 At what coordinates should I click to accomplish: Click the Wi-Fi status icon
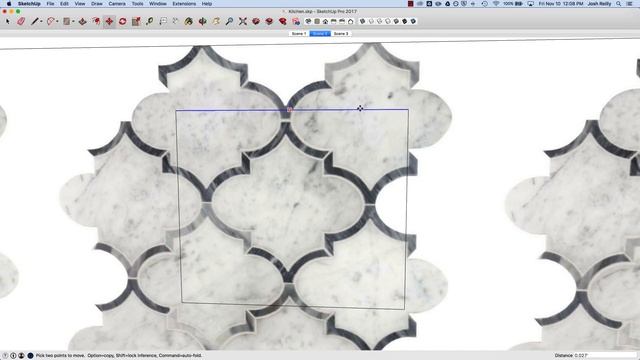[x=496, y=4]
